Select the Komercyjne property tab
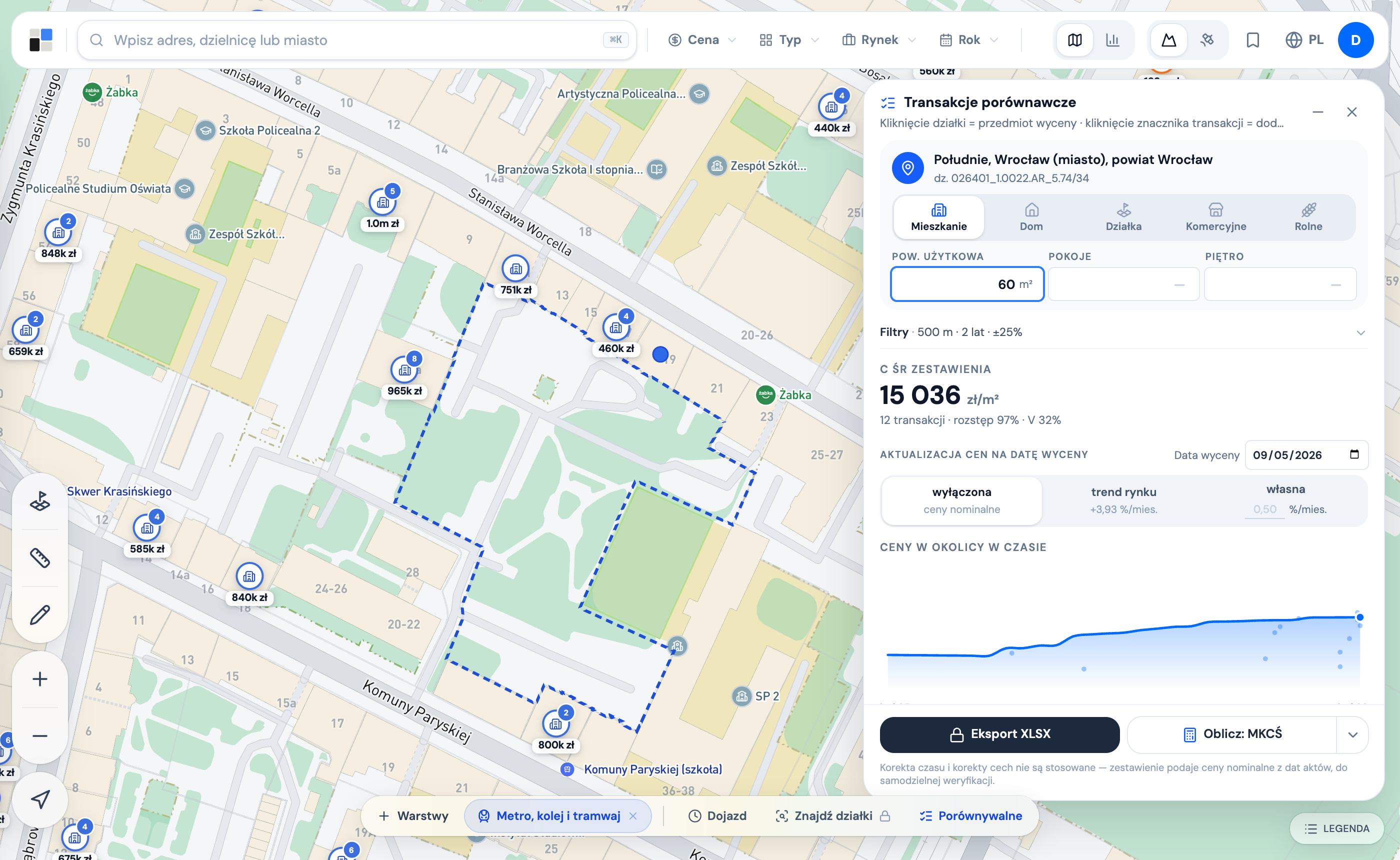 [1216, 217]
